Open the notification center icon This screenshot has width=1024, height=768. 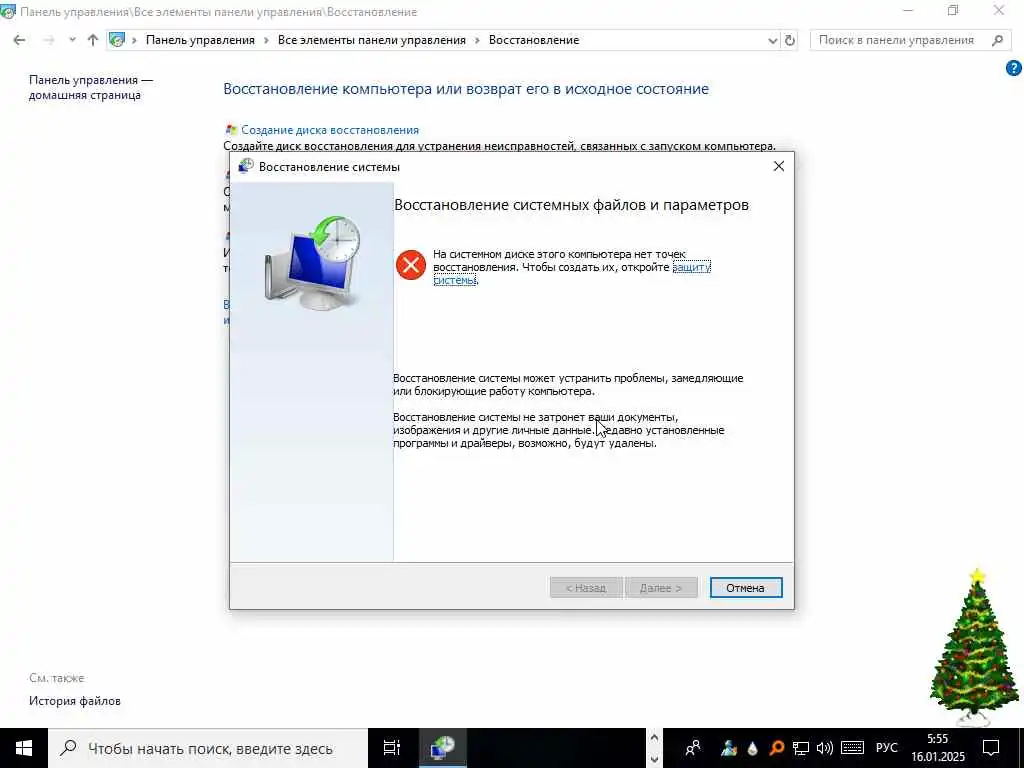[991, 748]
